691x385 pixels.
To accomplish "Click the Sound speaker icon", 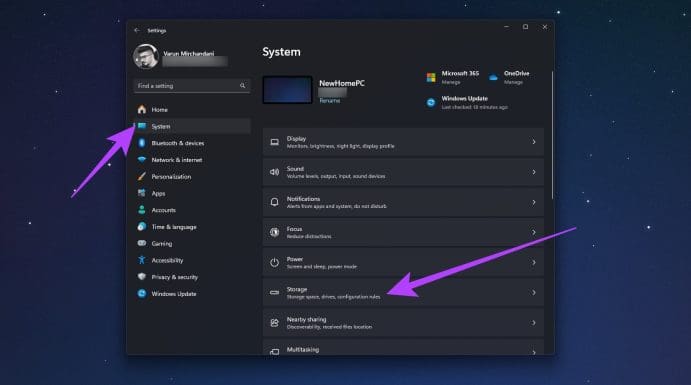I will [275, 172].
